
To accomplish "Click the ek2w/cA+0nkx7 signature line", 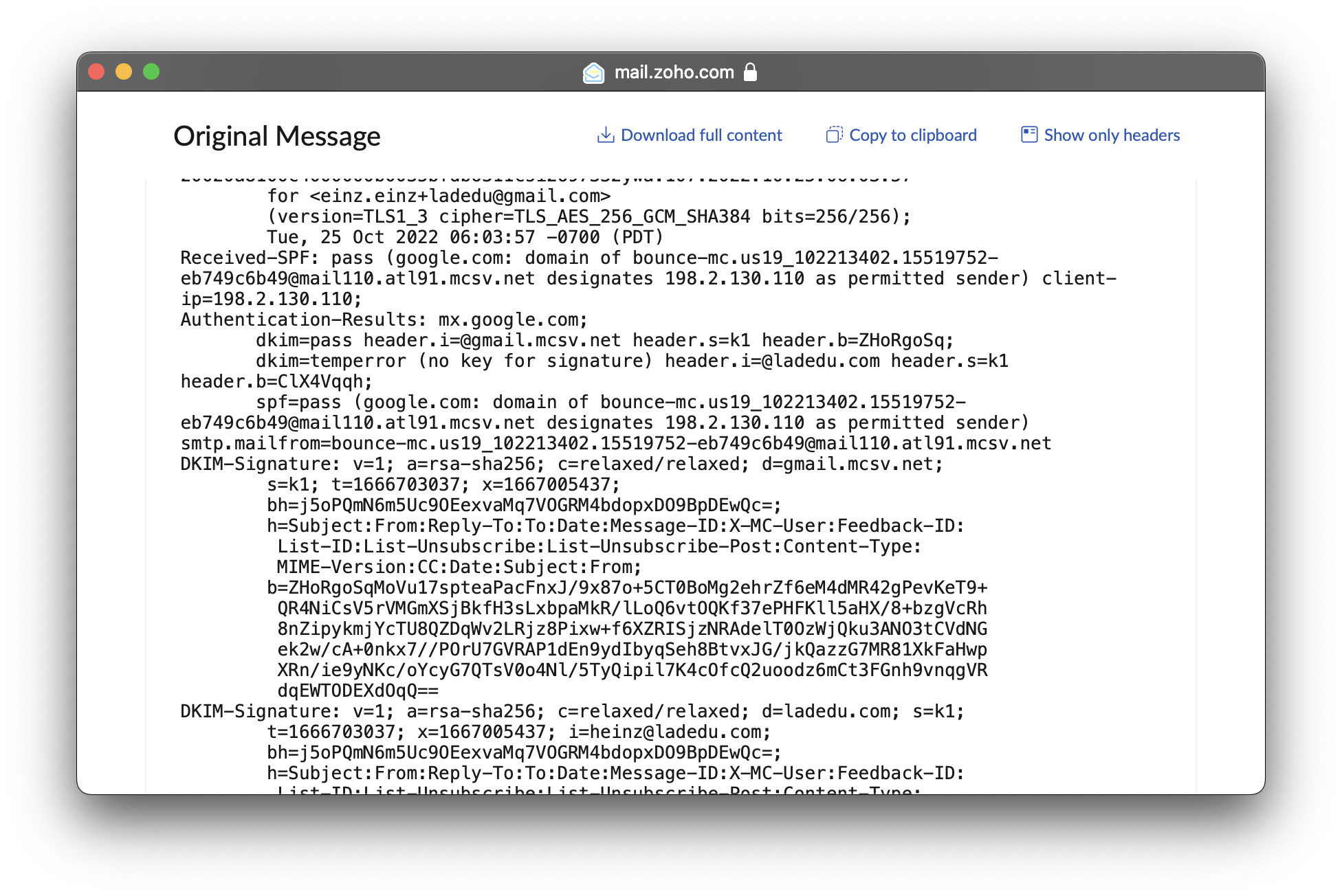I will tap(632, 650).
